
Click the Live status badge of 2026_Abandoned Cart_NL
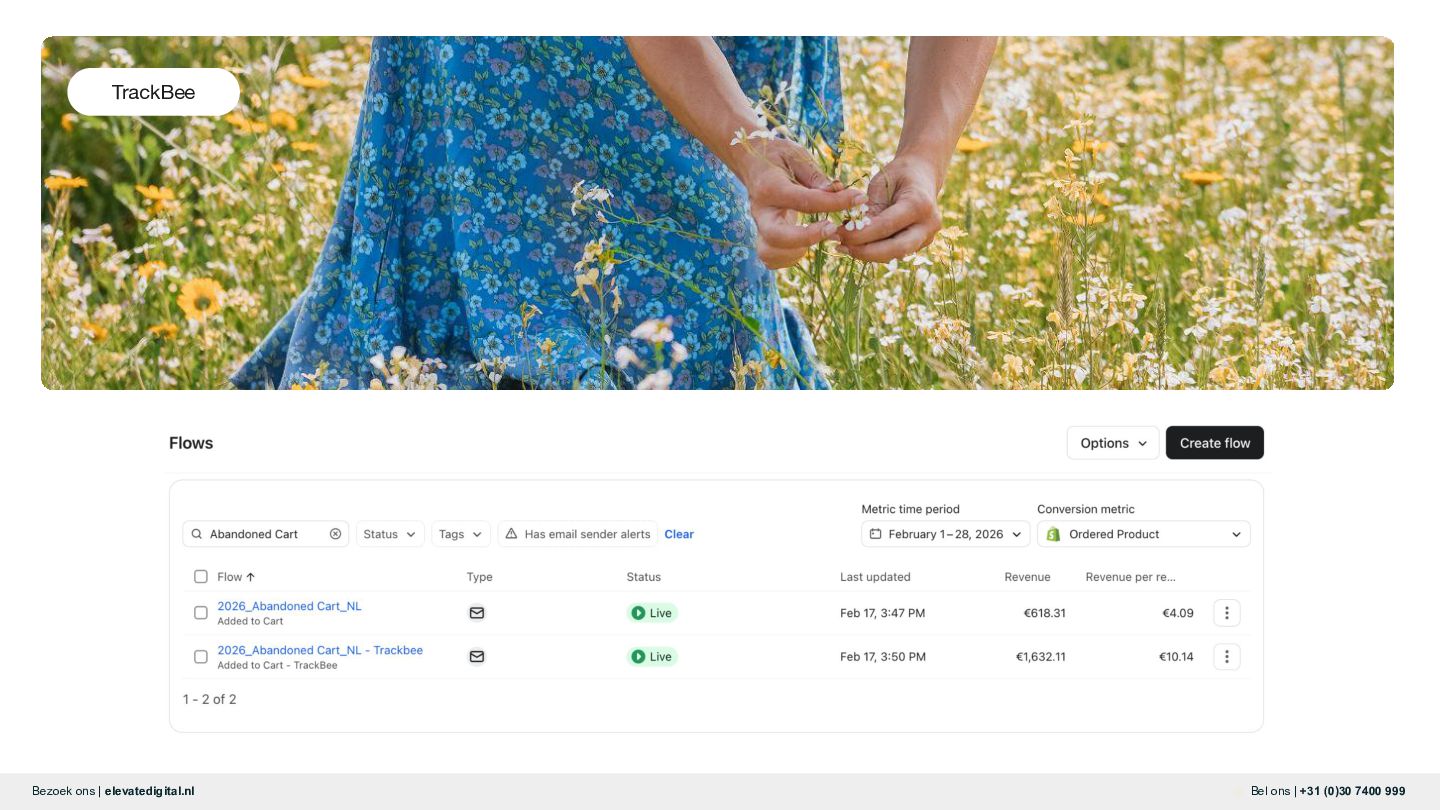(652, 613)
